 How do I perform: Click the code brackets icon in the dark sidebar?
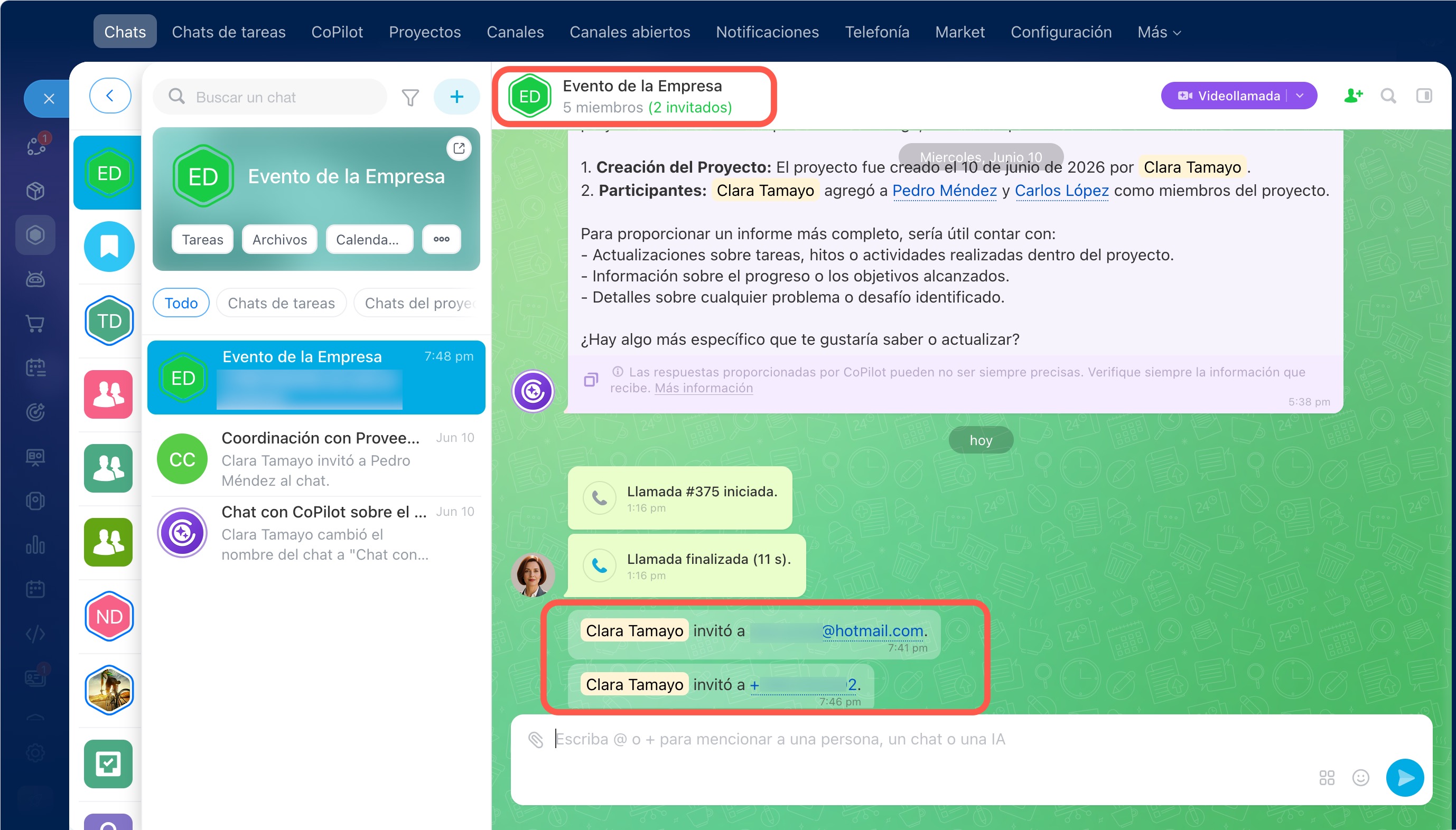[x=35, y=634]
